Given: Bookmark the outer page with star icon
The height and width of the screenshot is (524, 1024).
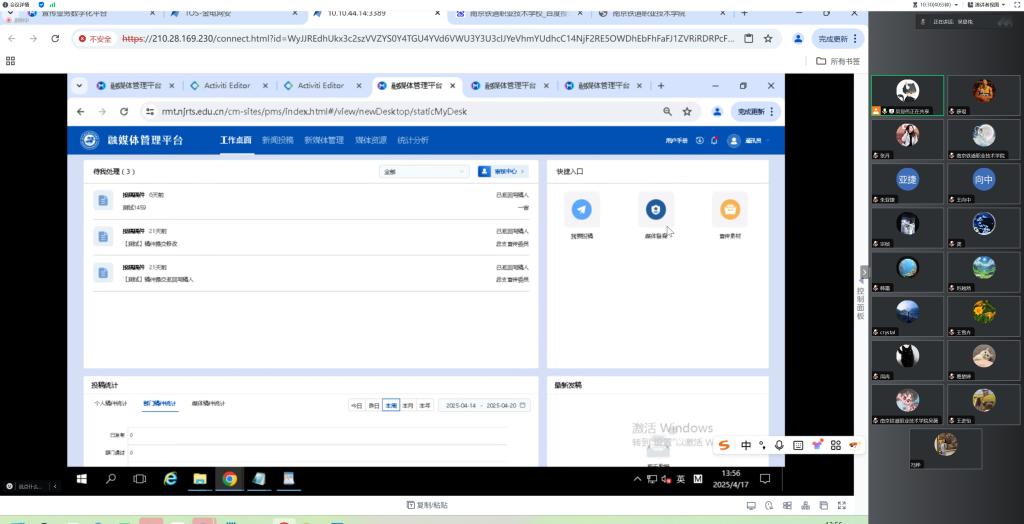Looking at the screenshot, I should (x=769, y=39).
